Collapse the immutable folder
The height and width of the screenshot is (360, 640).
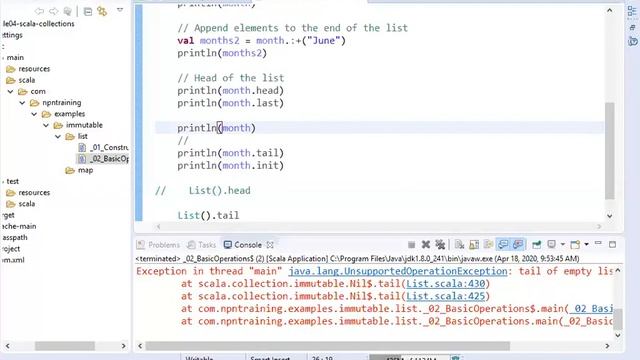pos(46,125)
